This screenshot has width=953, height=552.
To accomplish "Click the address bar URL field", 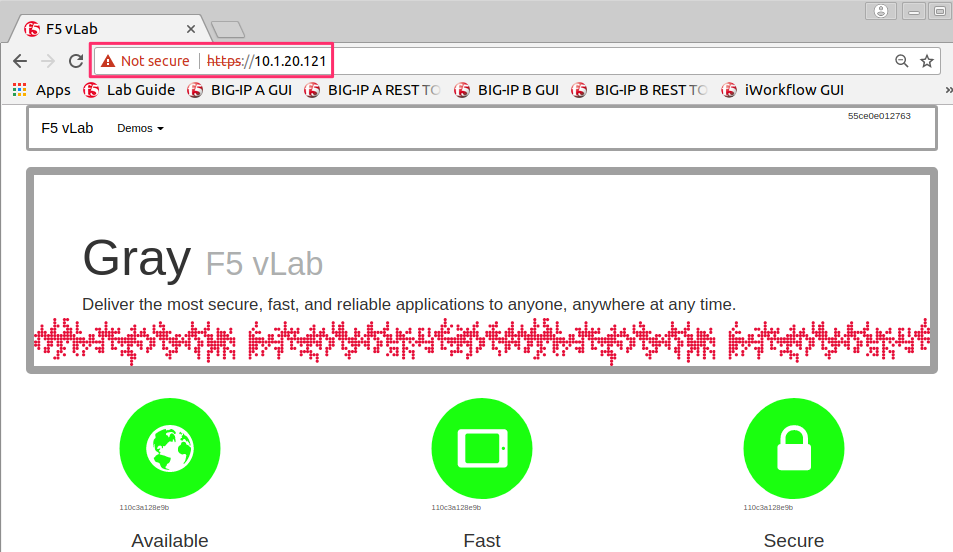I will click(490, 61).
